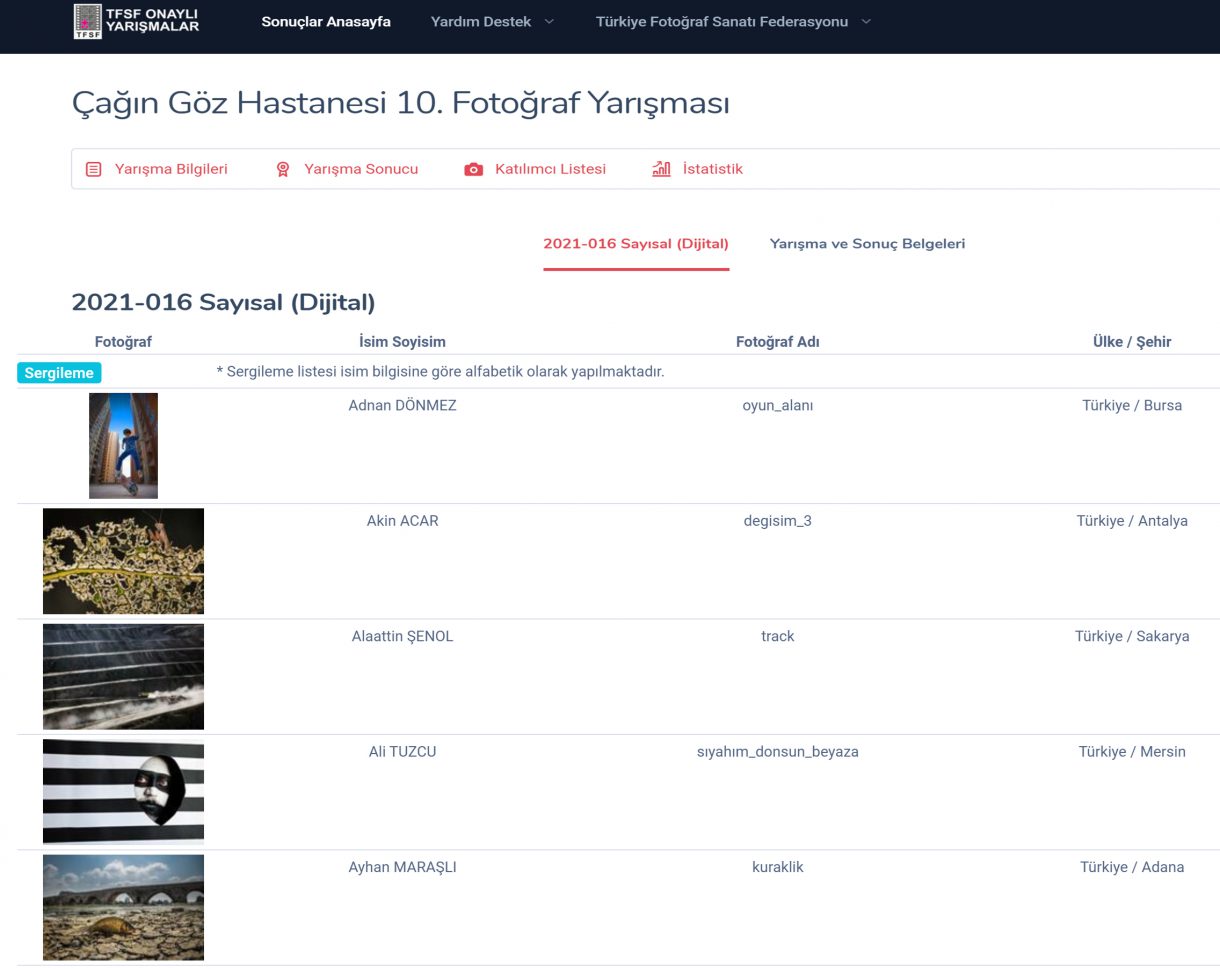Screen dimensions: 1220x969
Task: Click the Türkiye / Sakarya cell
Action: tap(1132, 636)
